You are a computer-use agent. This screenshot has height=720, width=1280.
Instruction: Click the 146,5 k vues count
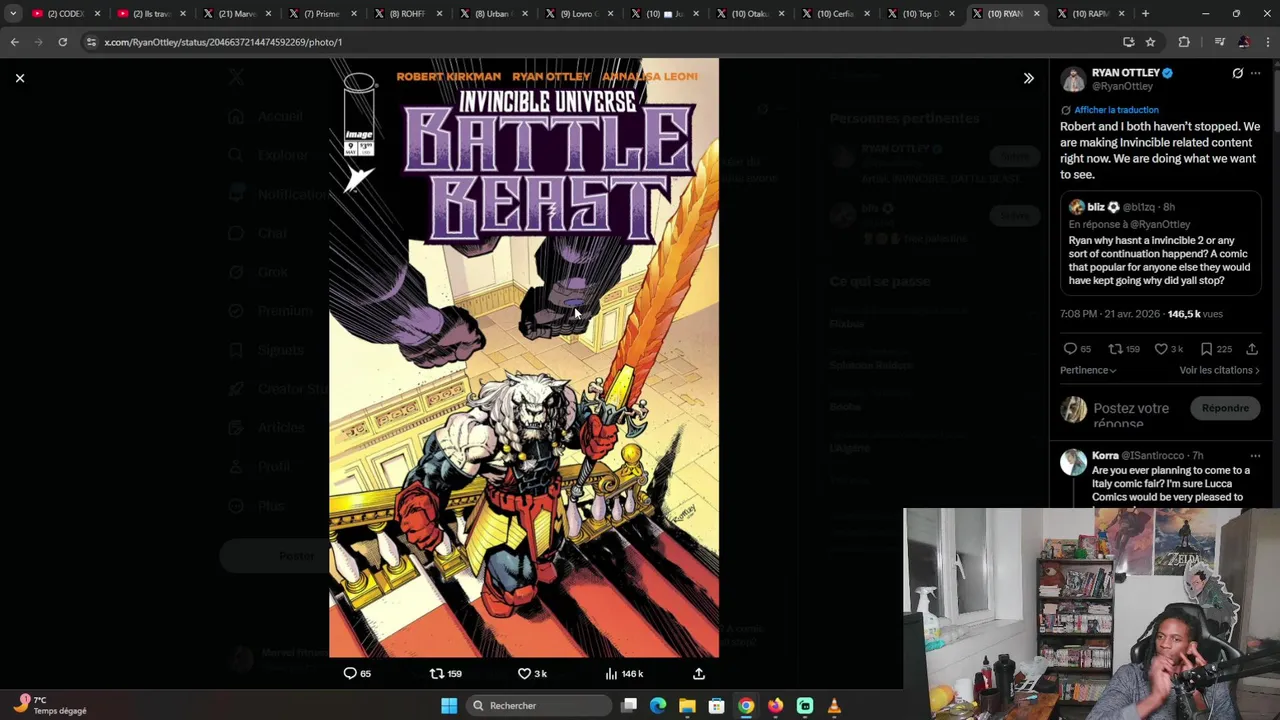click(1195, 314)
